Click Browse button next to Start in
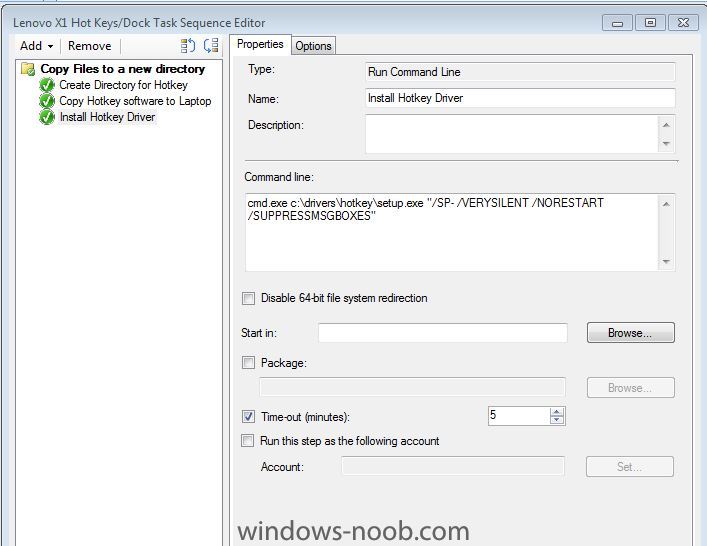Image resolution: width=707 pixels, height=546 pixels. [630, 333]
